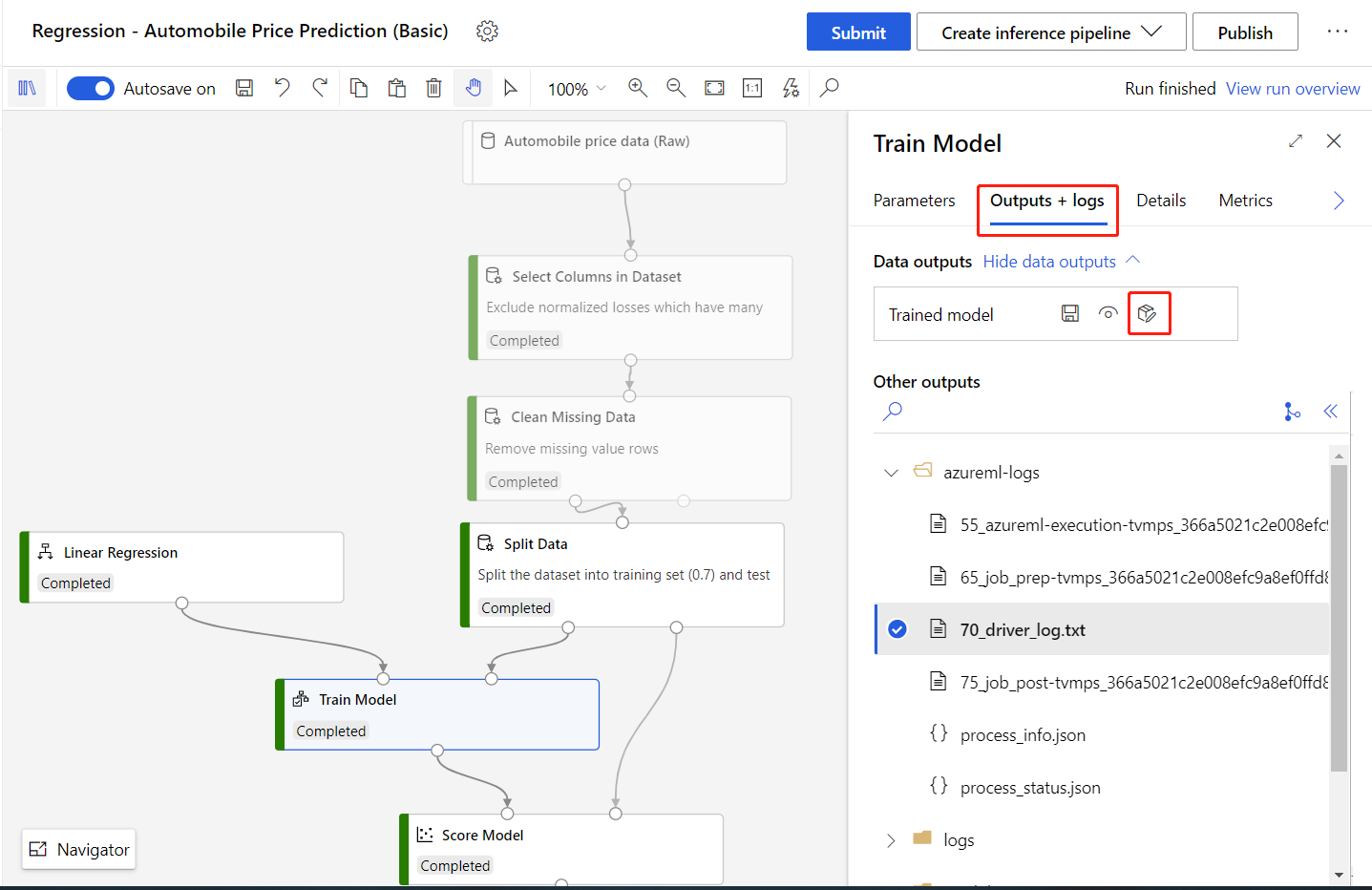Click the Submit button

click(857, 32)
